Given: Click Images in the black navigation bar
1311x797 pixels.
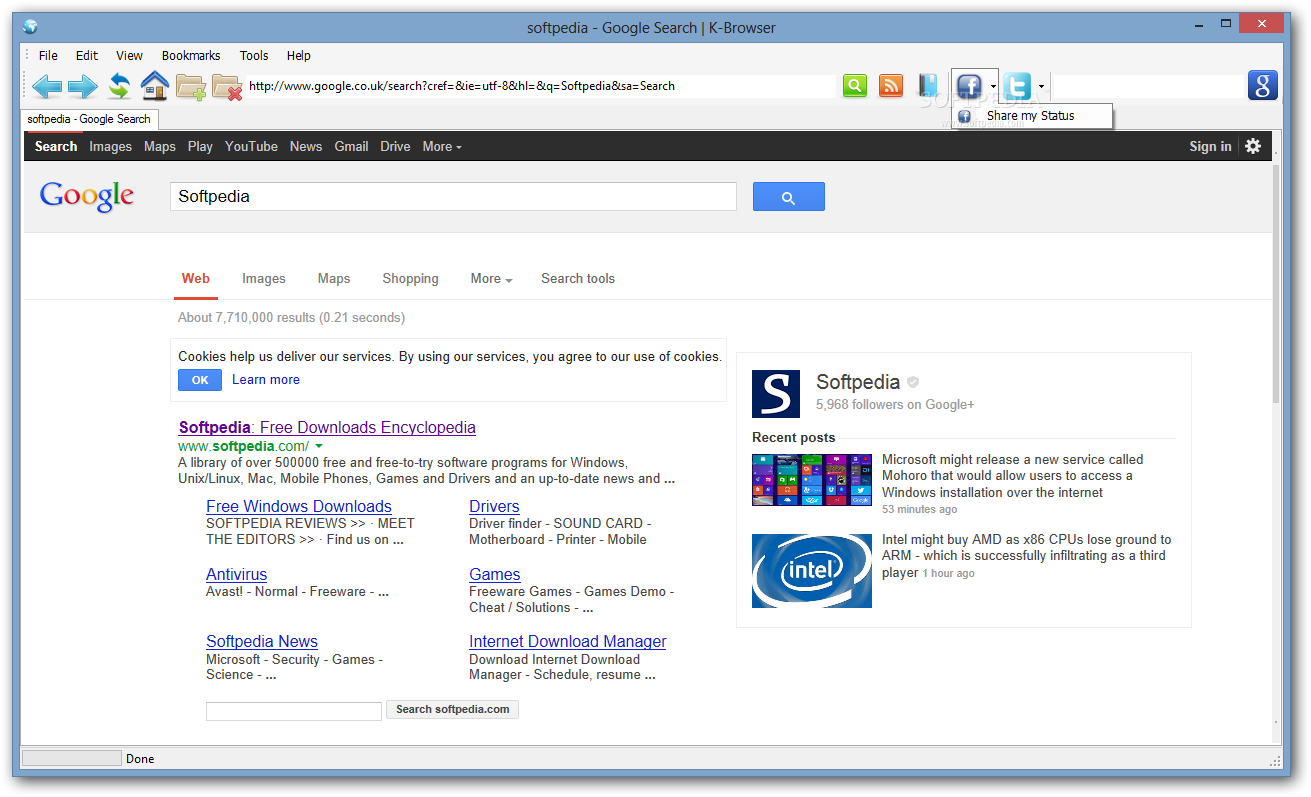Looking at the screenshot, I should point(110,146).
